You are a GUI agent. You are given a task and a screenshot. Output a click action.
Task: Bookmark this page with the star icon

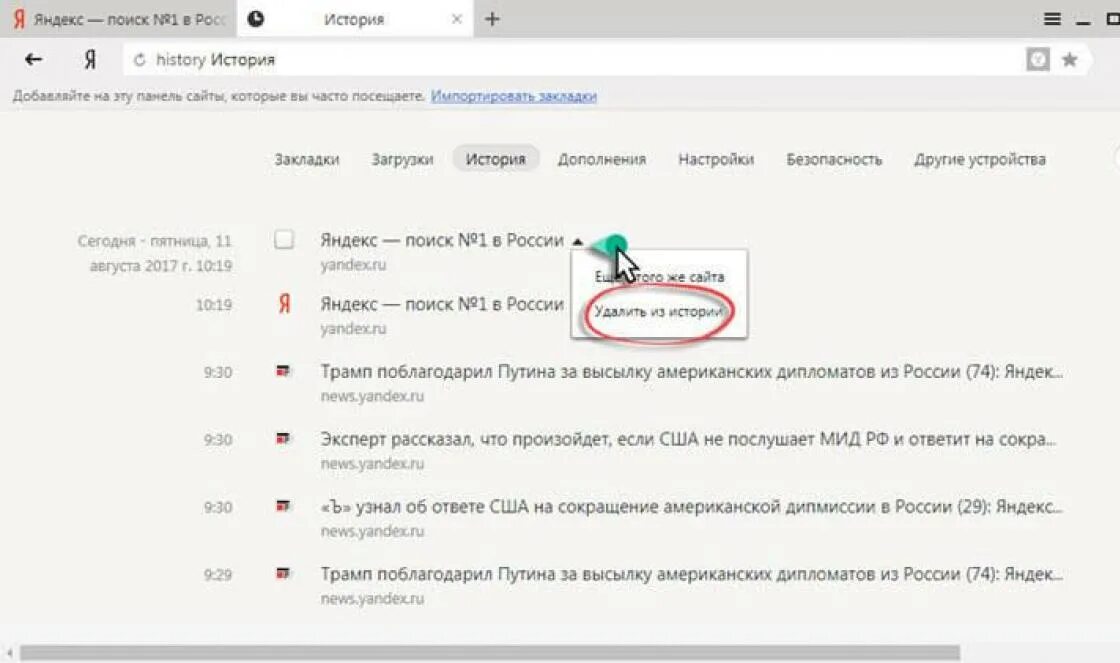pos(1069,60)
